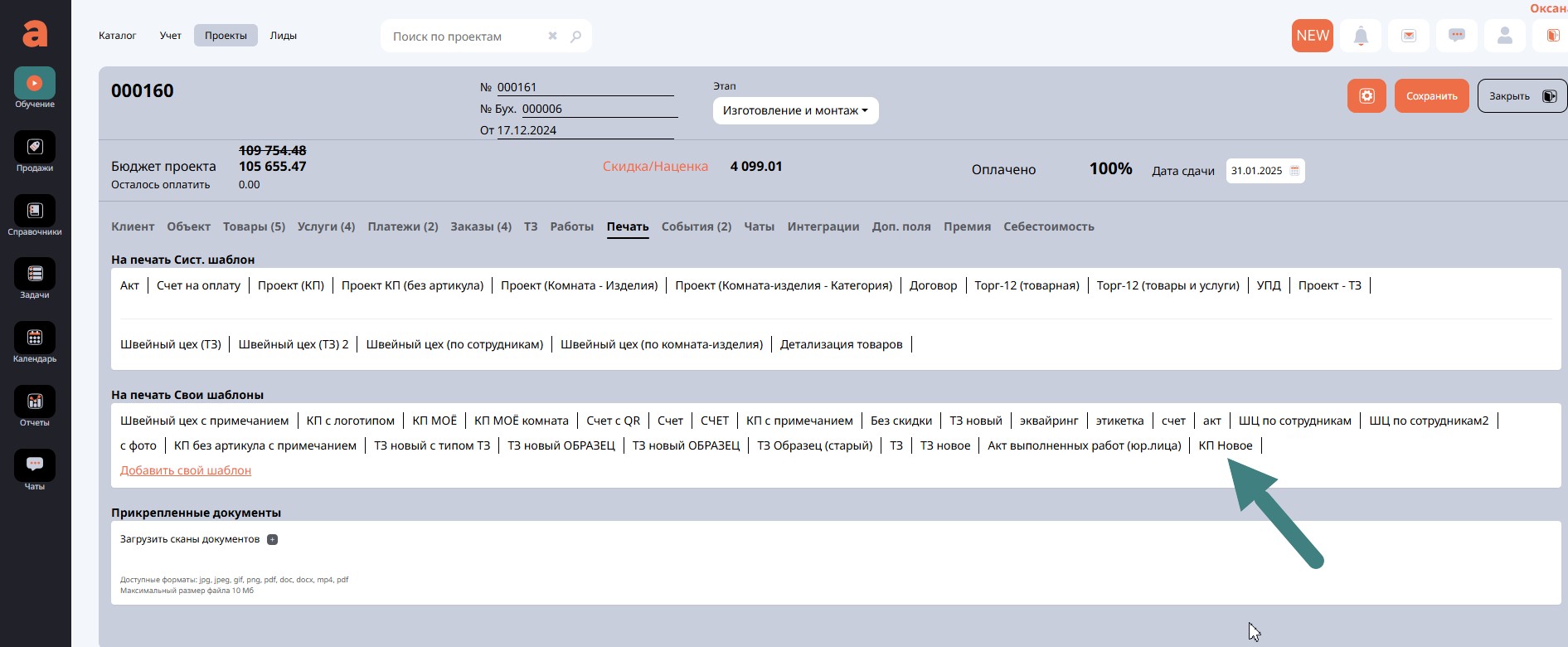The image size is (1568, 647).
Task: Print the КП Новое template
Action: pos(1225,445)
